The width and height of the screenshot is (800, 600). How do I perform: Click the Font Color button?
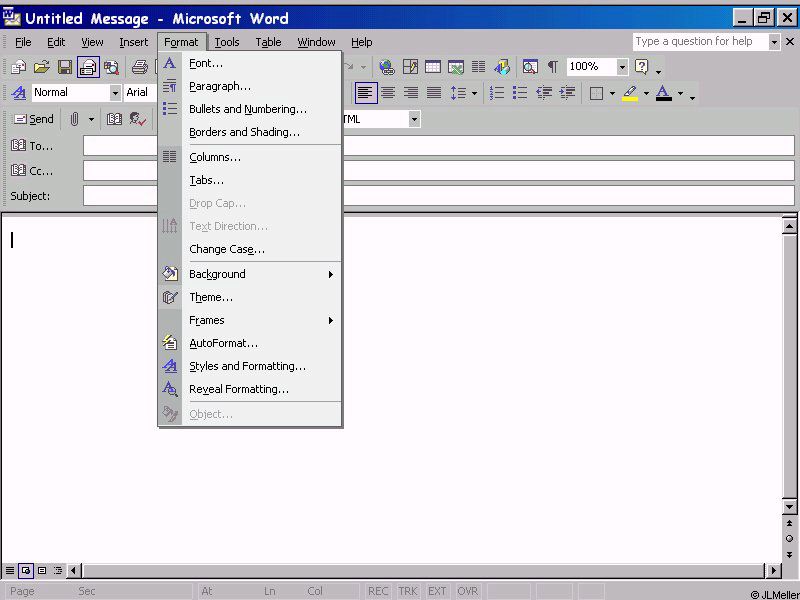[663, 93]
